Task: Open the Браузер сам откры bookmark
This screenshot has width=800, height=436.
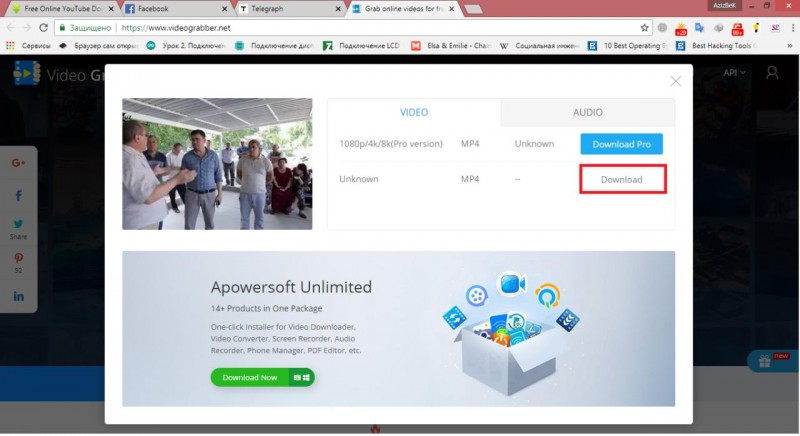Action: coord(98,46)
